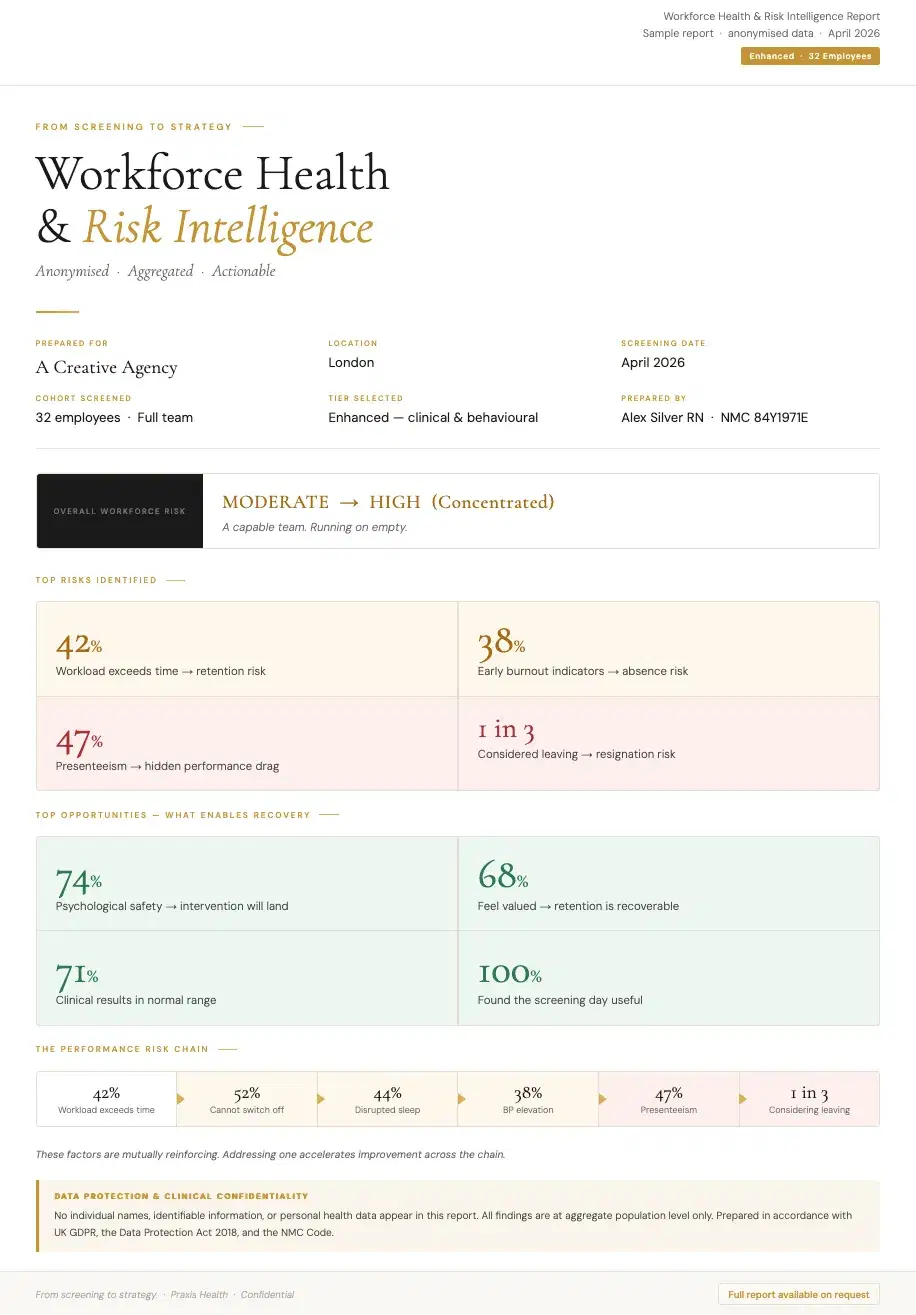Open the 100% found screening day useful card
The height and width of the screenshot is (1315, 916).
pyautogui.click(x=669, y=978)
